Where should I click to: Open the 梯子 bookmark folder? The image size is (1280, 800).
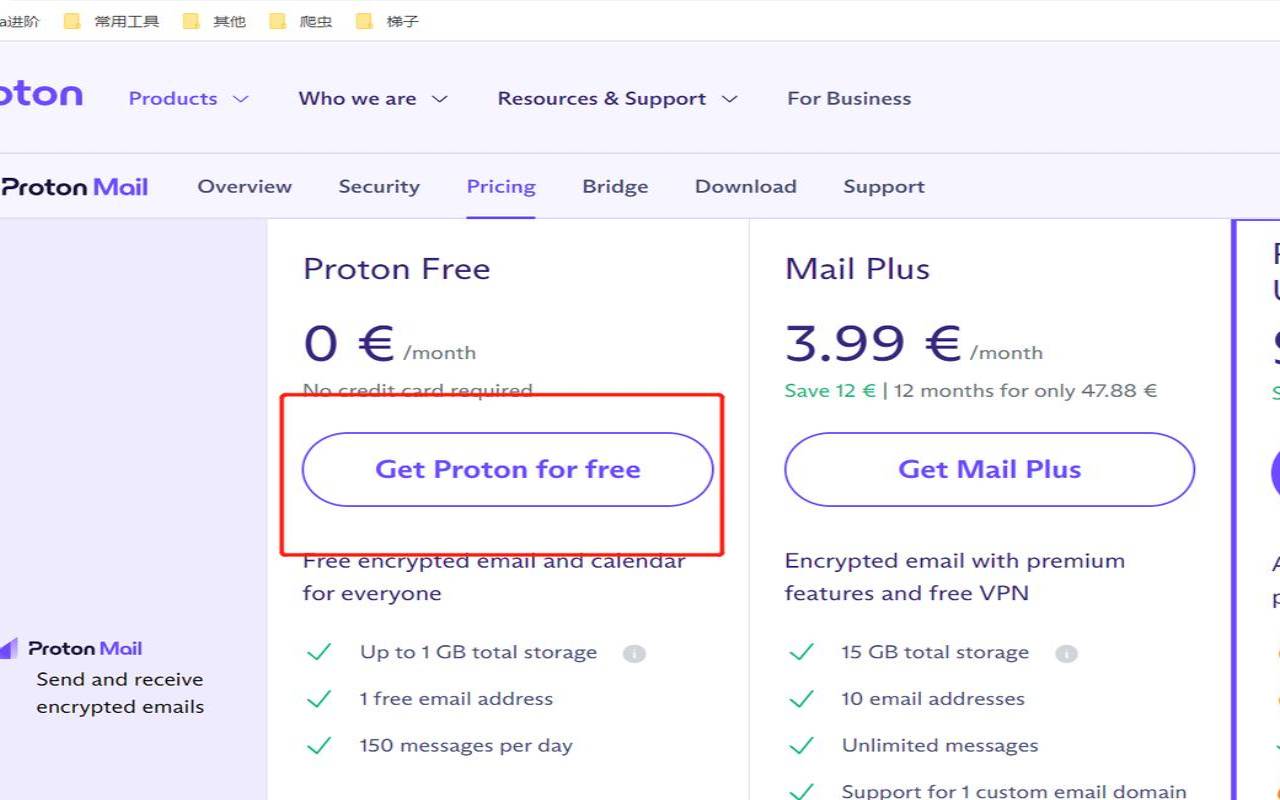(388, 21)
